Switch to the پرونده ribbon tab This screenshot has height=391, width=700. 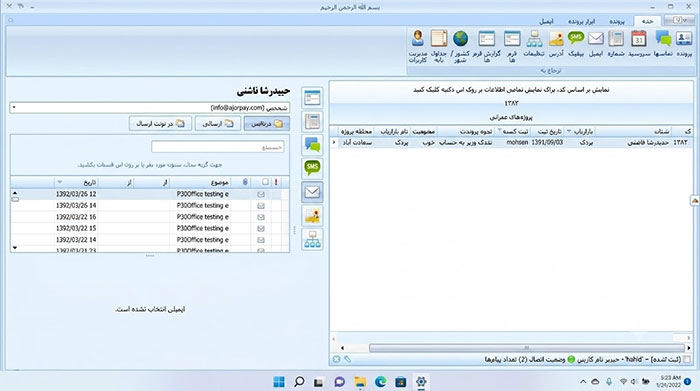[x=617, y=21]
